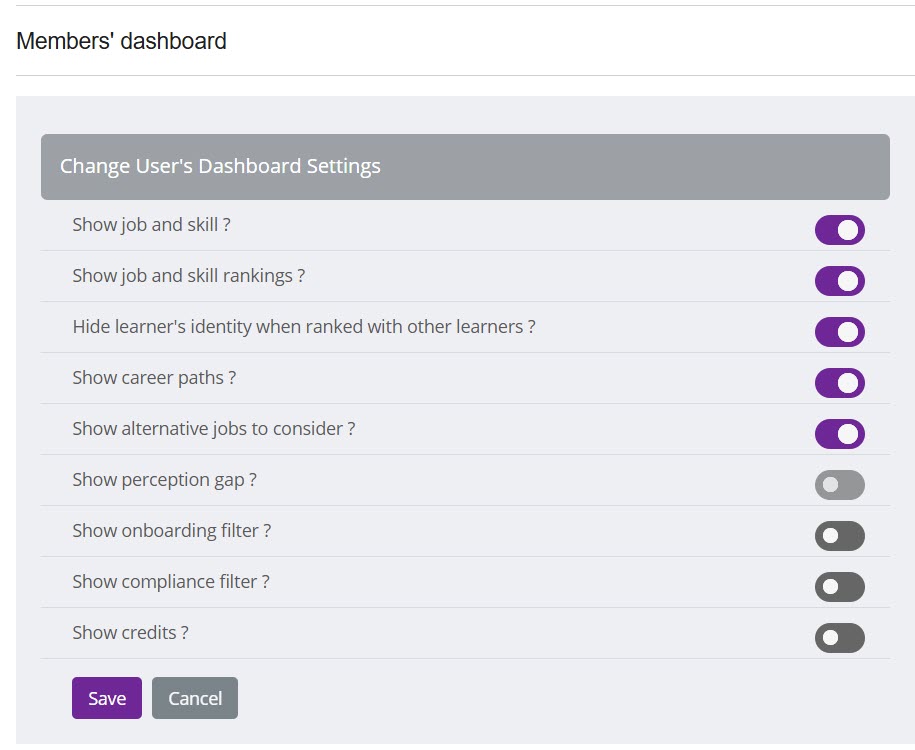The image size is (915, 750).
Task: Disable hiding learner's identity in rankings
Action: (840, 332)
